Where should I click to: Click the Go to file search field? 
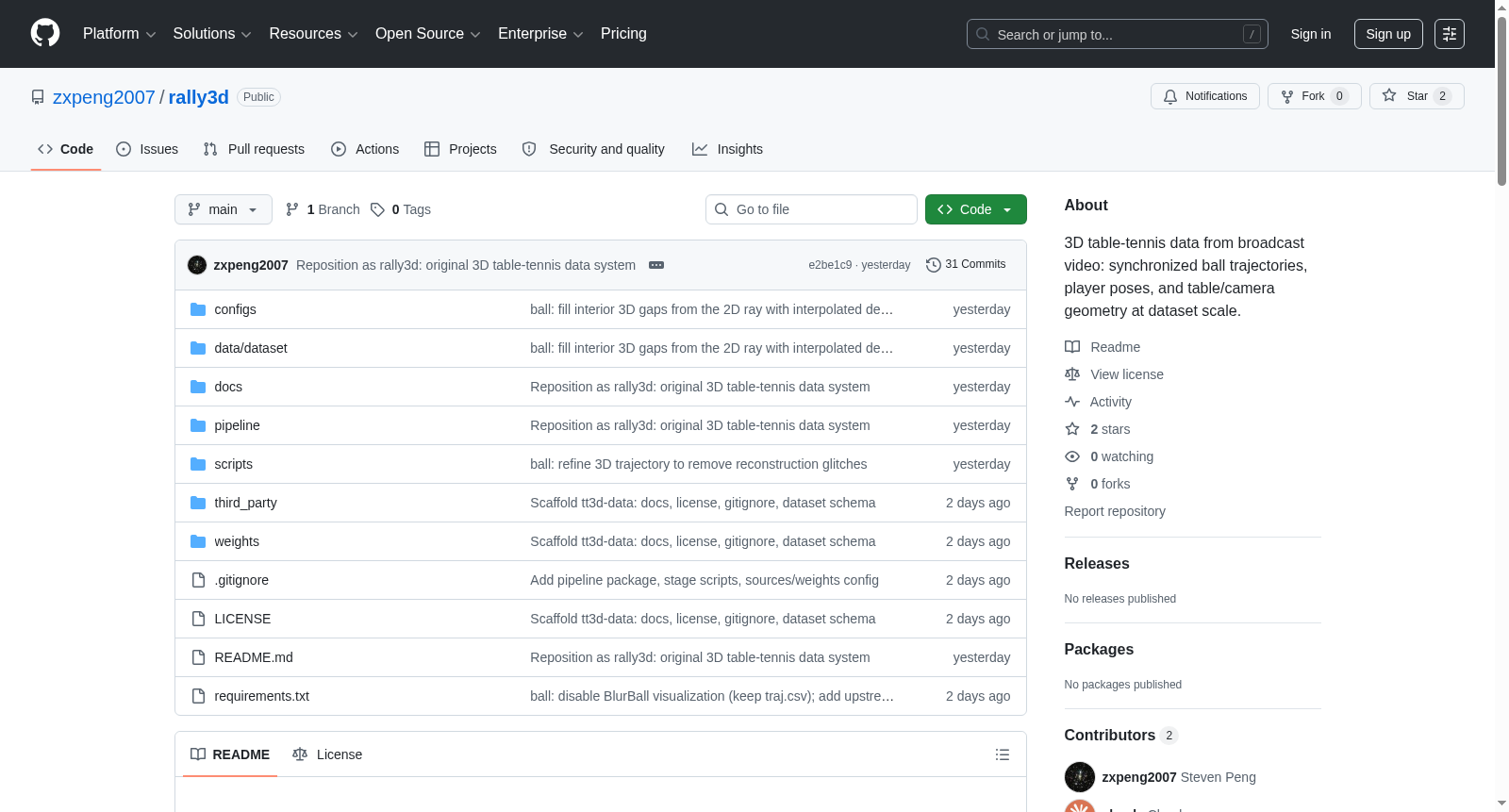click(811, 209)
